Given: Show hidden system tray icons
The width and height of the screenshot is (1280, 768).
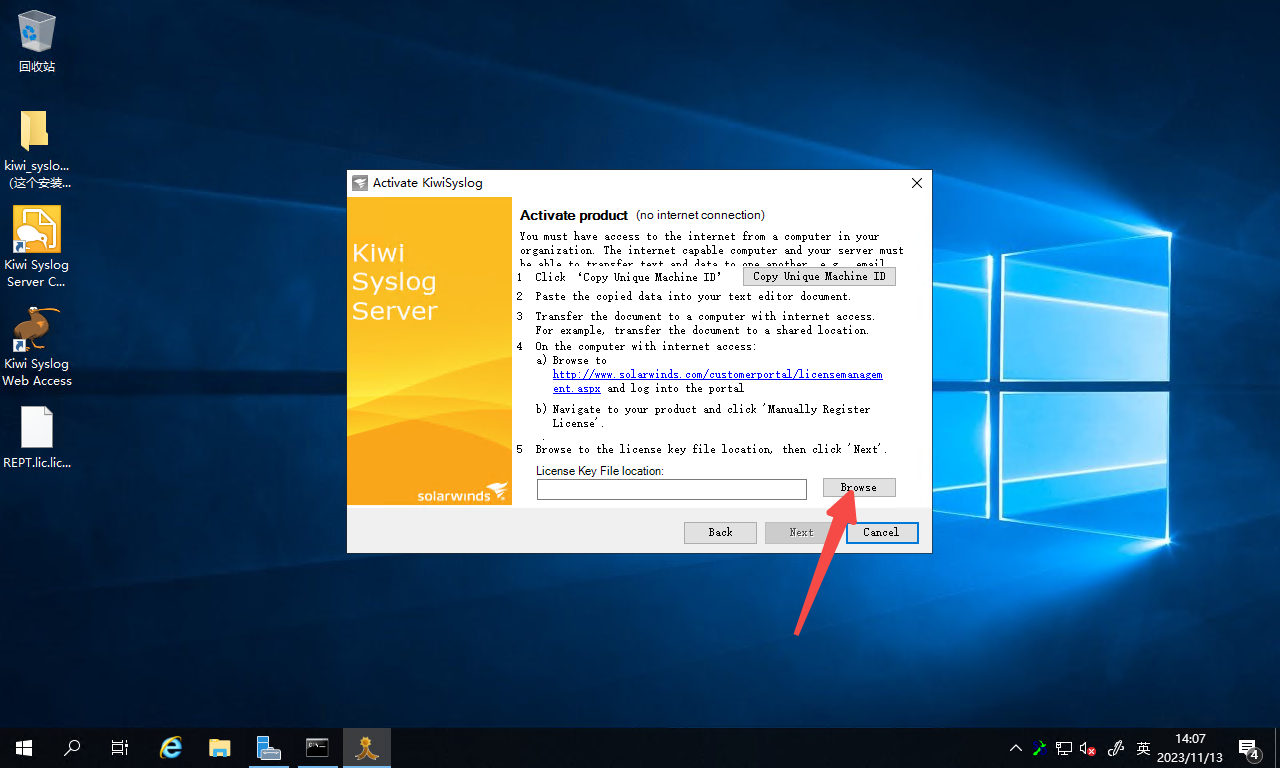Looking at the screenshot, I should 1016,748.
